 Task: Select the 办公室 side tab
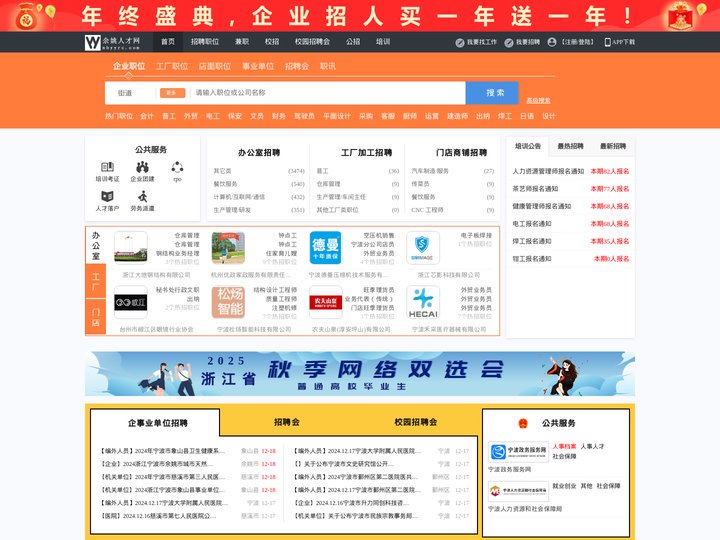click(96, 246)
